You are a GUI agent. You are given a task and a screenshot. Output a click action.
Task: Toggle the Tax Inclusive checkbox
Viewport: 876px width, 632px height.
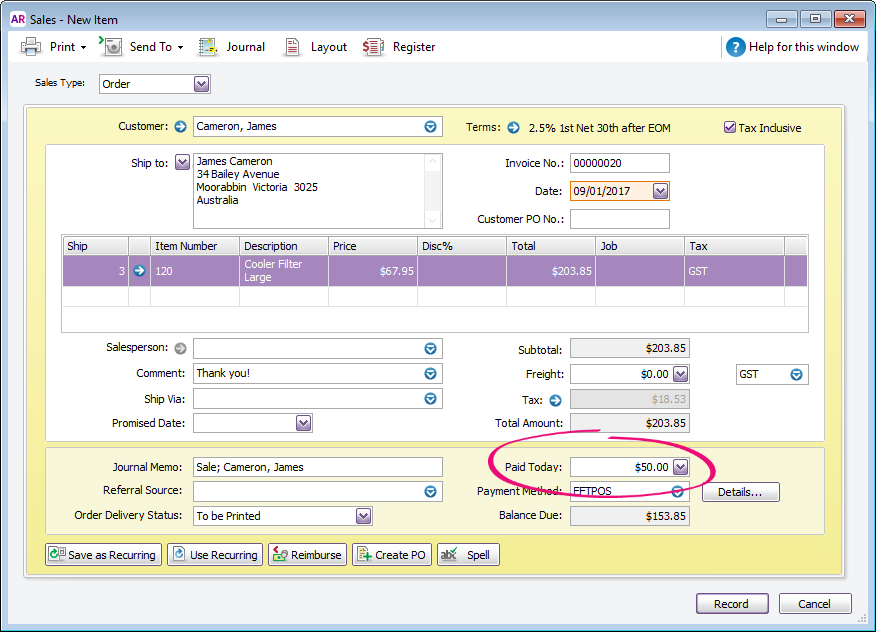pos(730,128)
